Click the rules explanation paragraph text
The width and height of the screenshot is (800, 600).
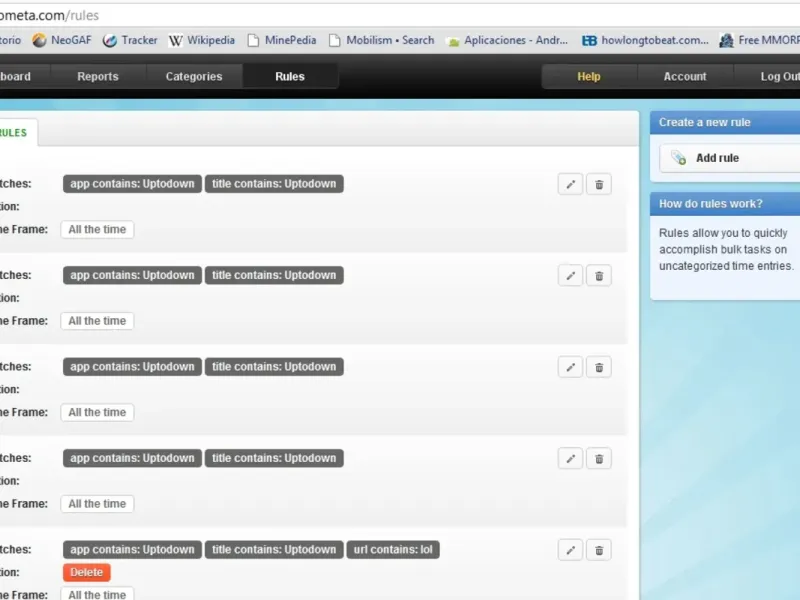[x=727, y=249]
